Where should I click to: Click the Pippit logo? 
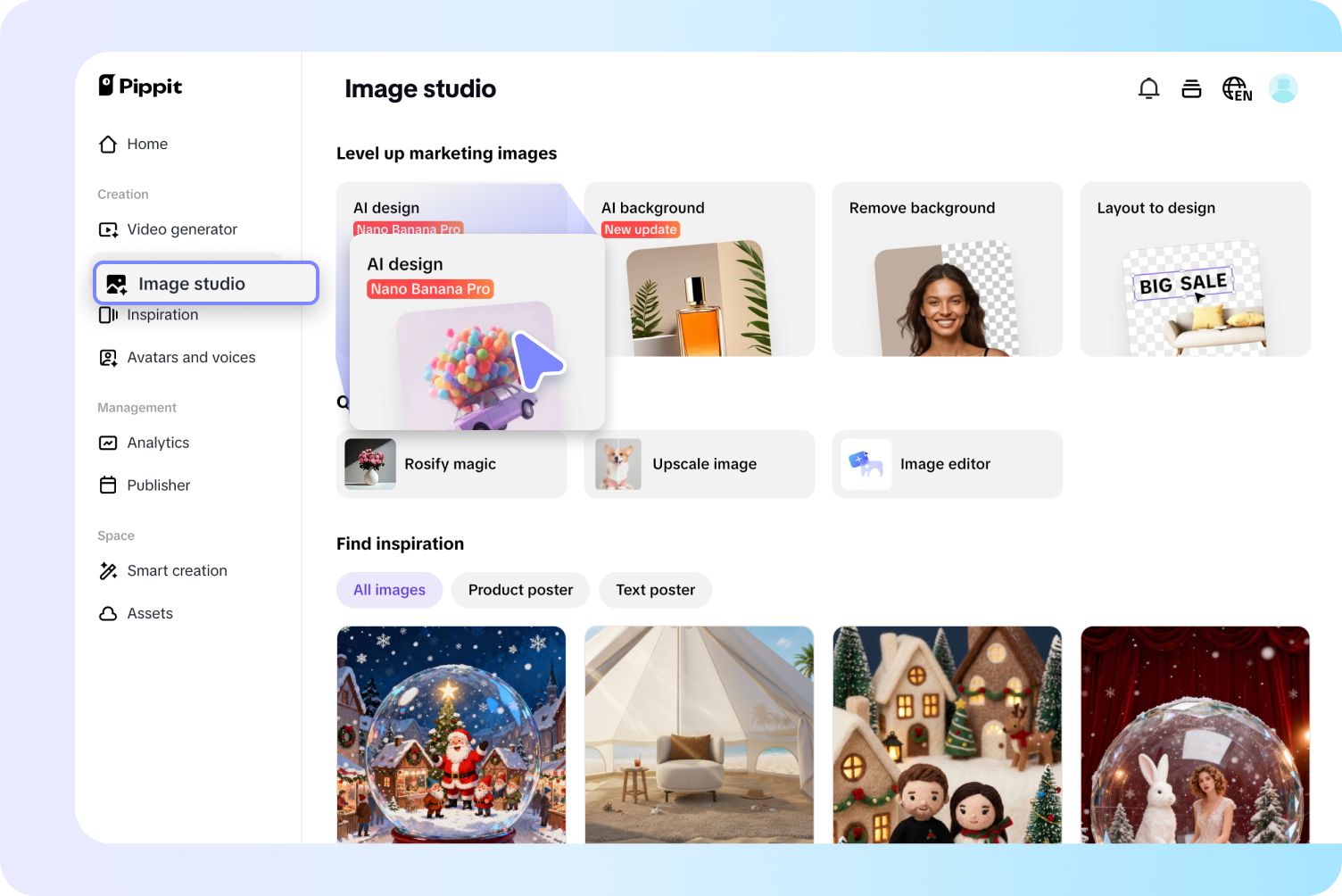click(x=140, y=86)
